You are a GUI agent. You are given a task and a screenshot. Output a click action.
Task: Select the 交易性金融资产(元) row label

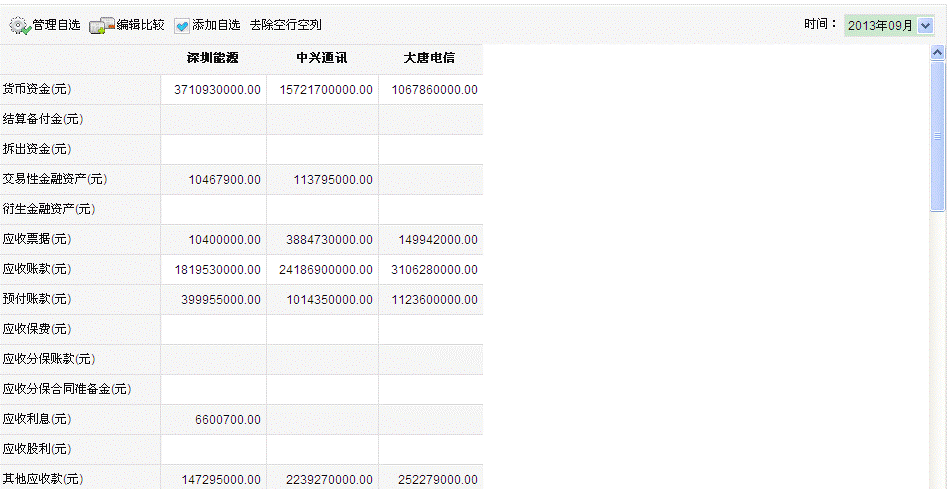click(x=55, y=180)
